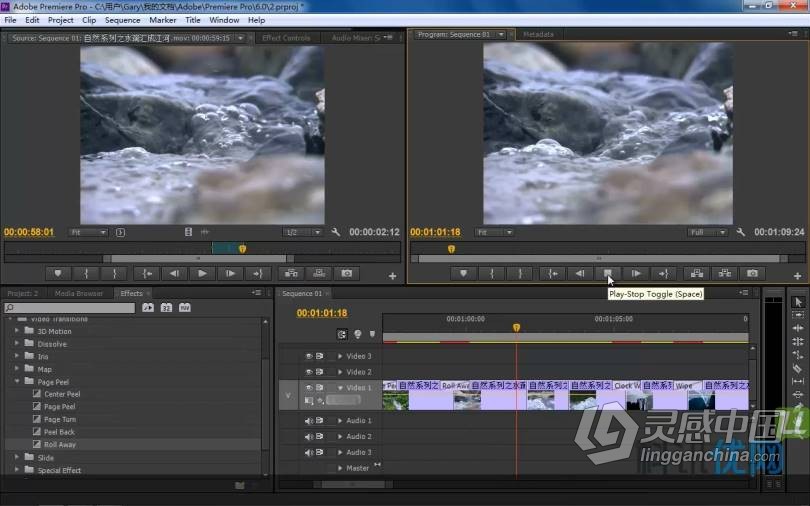The width and height of the screenshot is (810, 506).
Task: Select the Roll Away transition
Action: point(59,445)
